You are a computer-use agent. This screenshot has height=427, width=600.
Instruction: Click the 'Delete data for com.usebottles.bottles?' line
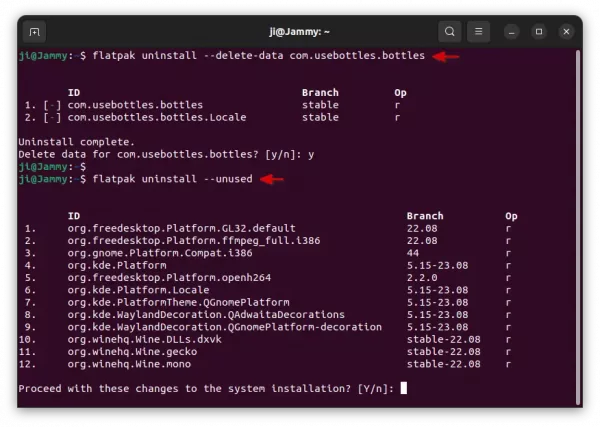[158, 154]
